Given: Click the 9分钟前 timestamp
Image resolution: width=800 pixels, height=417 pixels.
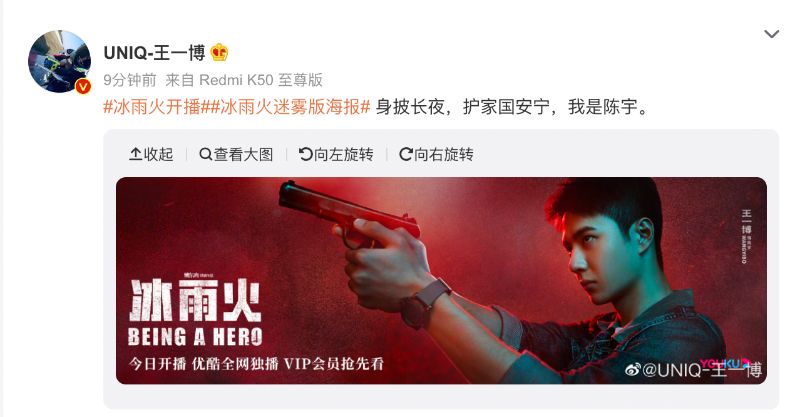Looking at the screenshot, I should (130, 80).
